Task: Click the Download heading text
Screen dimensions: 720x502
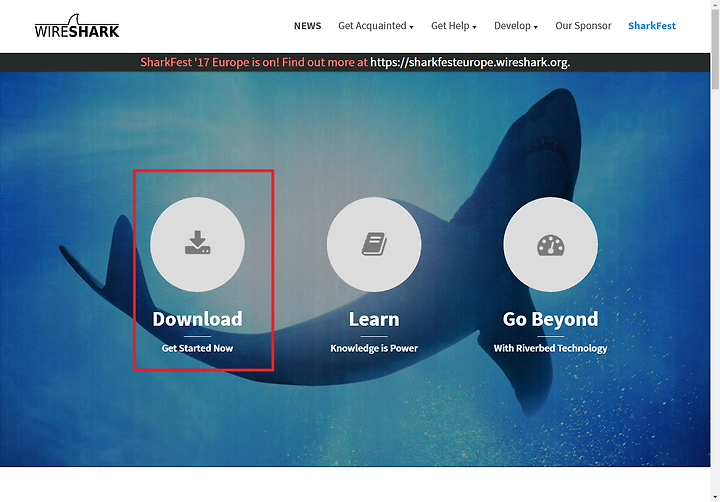Action: [x=197, y=319]
